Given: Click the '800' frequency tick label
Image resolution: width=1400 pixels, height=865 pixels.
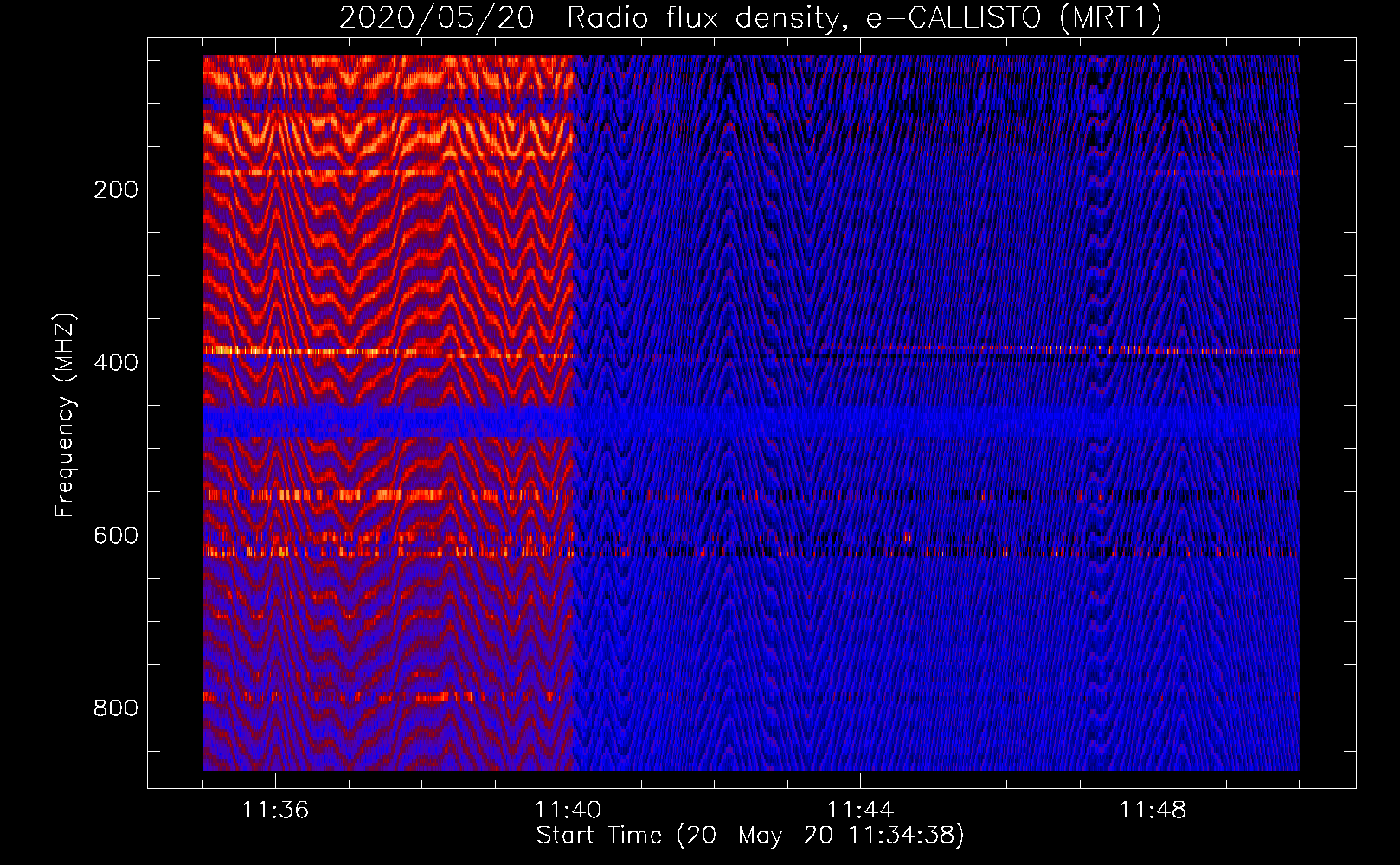Looking at the screenshot, I should pos(116,708).
